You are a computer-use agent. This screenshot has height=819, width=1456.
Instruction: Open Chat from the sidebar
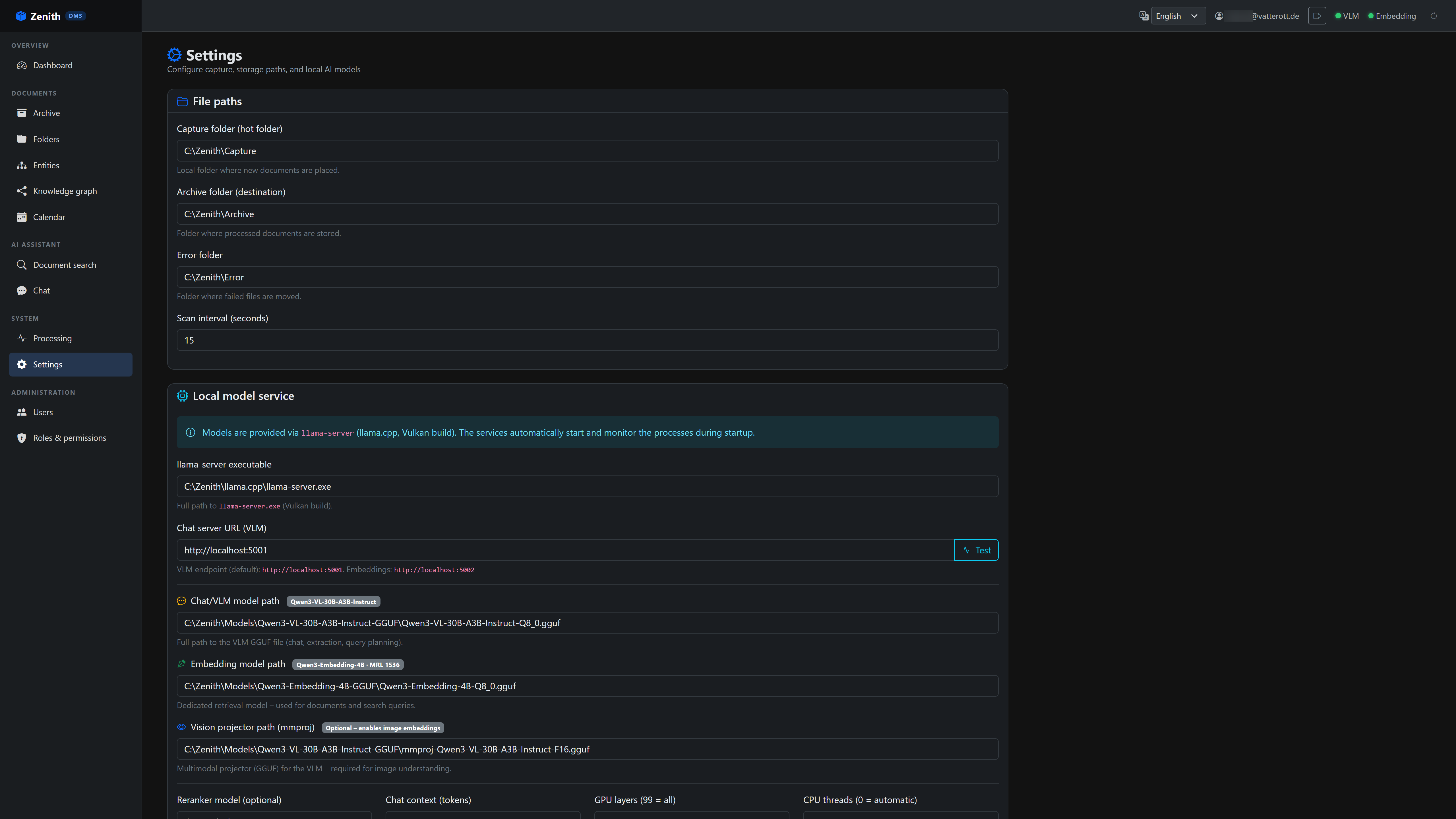coord(71,291)
